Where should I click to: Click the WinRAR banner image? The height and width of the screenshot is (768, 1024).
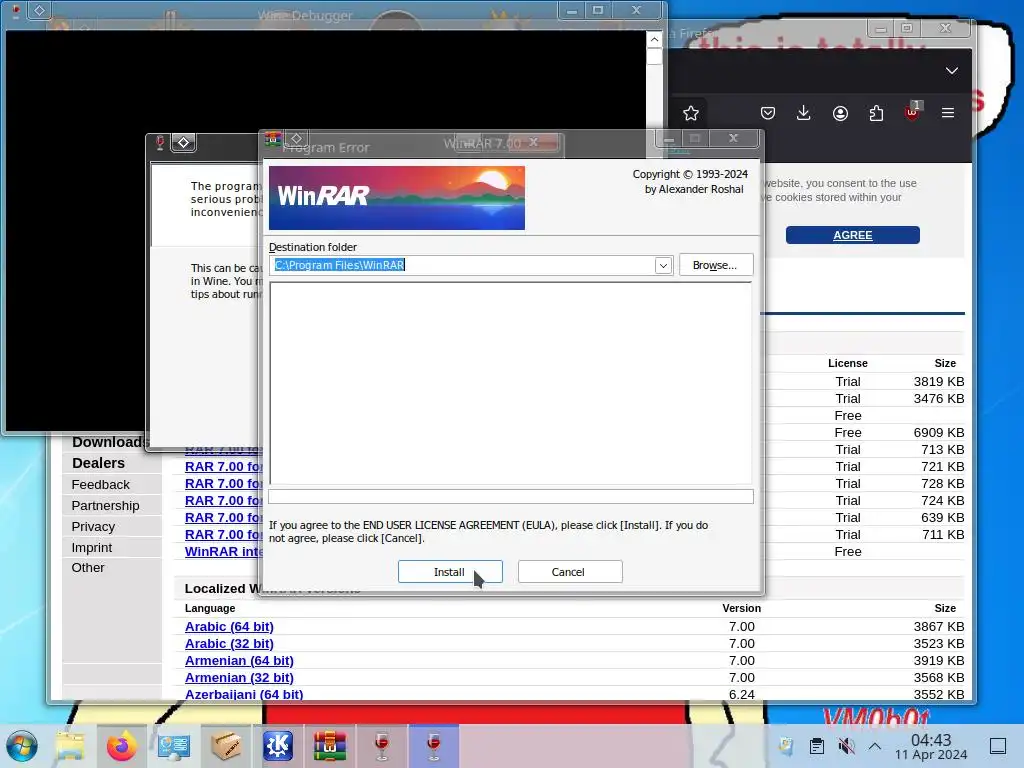tap(397, 198)
